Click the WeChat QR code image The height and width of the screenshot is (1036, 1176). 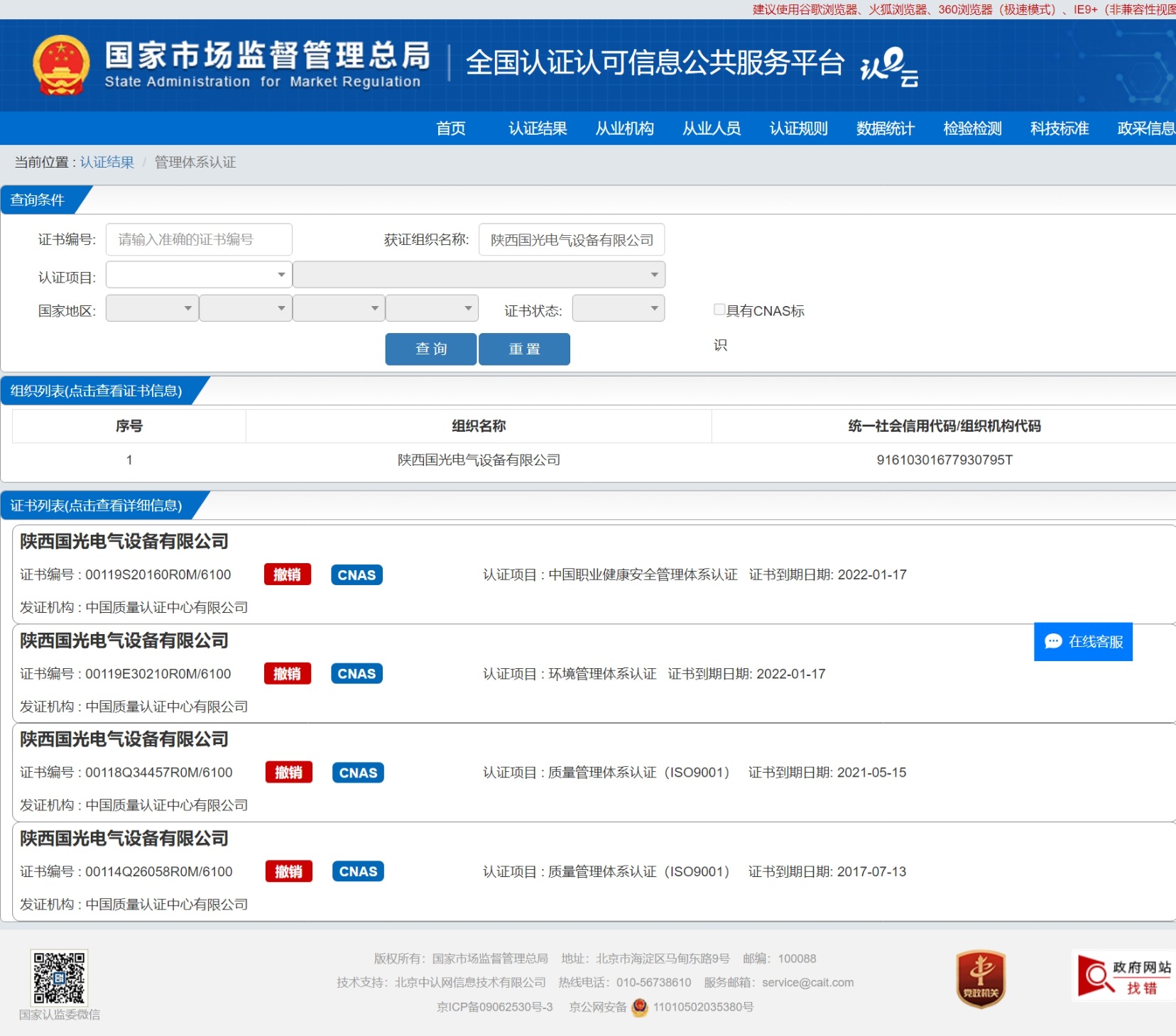point(60,977)
